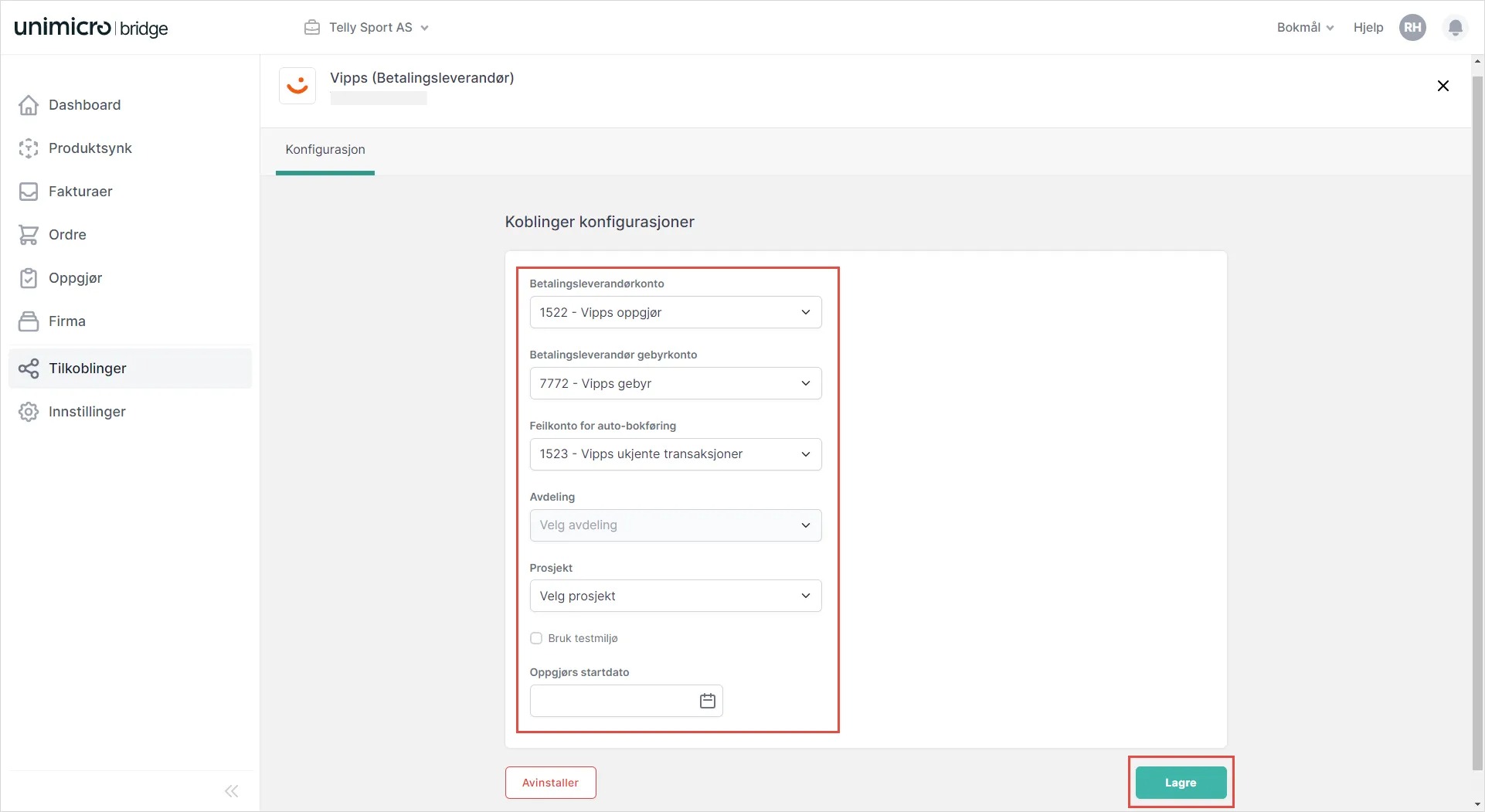This screenshot has width=1485, height=812.
Task: Enable Bruk testmiljø checkbox
Action: 536,638
